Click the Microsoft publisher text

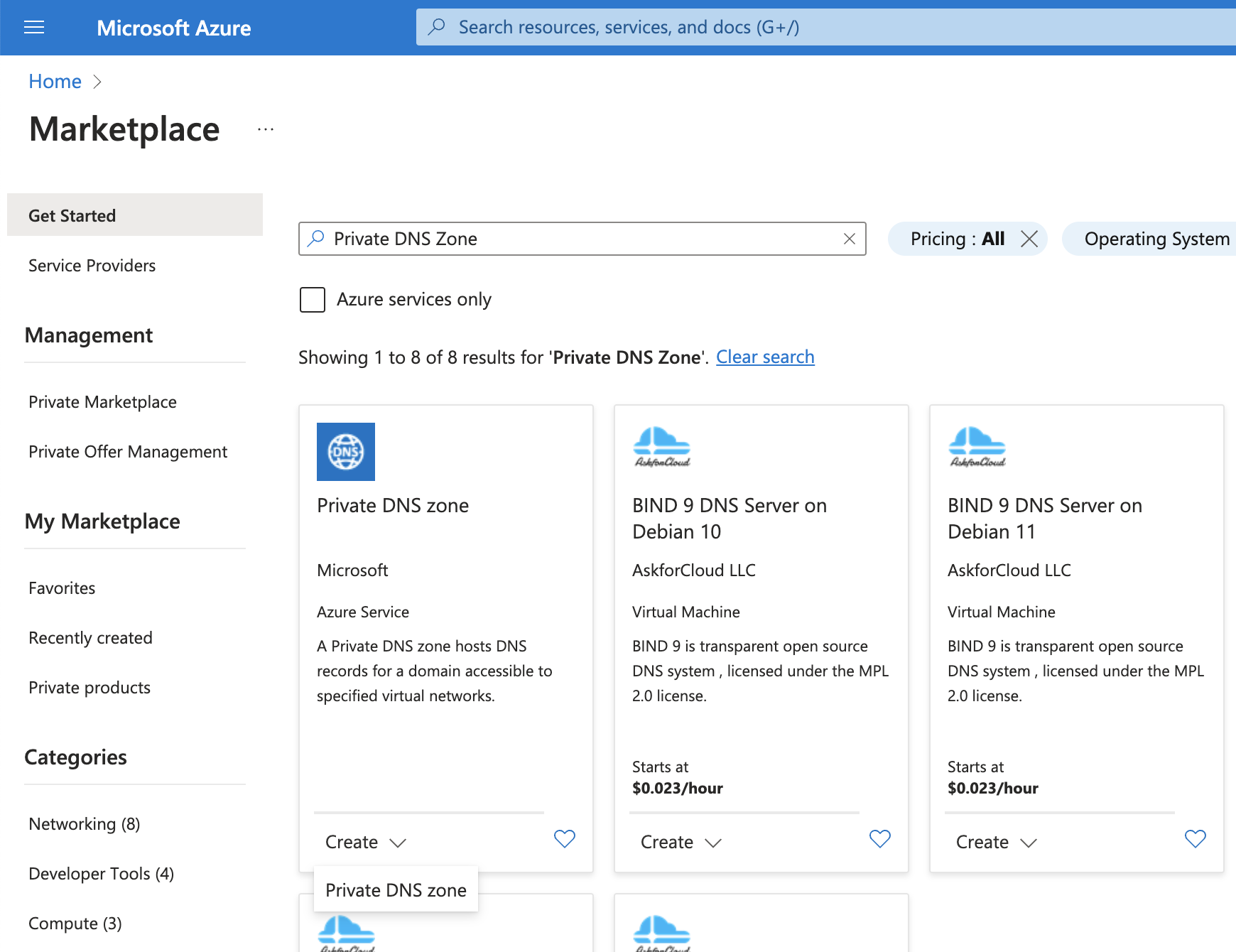coord(352,570)
